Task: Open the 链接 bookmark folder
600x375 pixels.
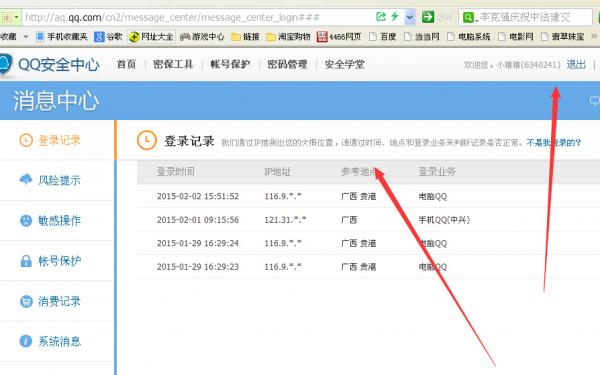Action: pyautogui.click(x=246, y=37)
